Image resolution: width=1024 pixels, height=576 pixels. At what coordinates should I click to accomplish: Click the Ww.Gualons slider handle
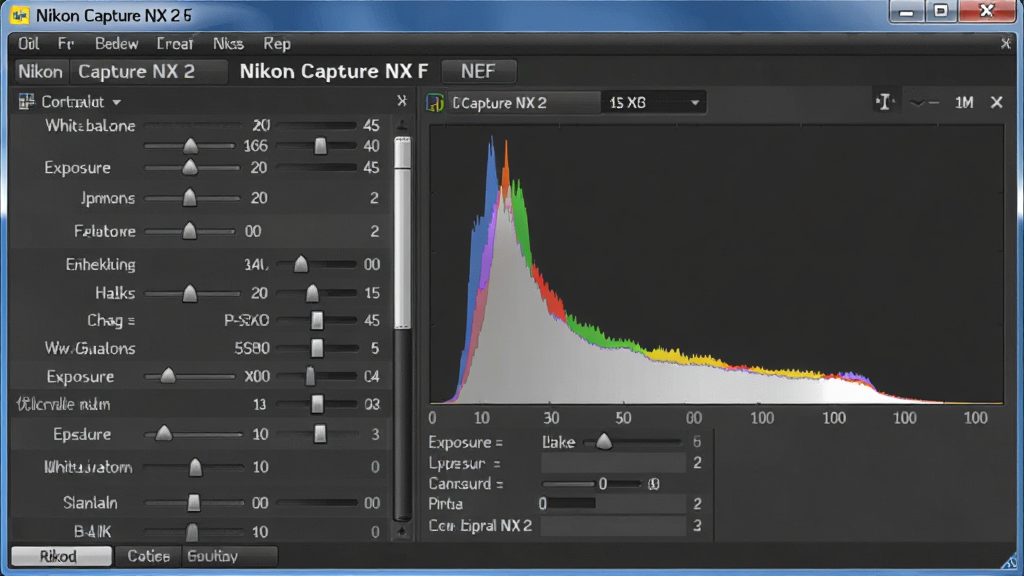click(317, 348)
